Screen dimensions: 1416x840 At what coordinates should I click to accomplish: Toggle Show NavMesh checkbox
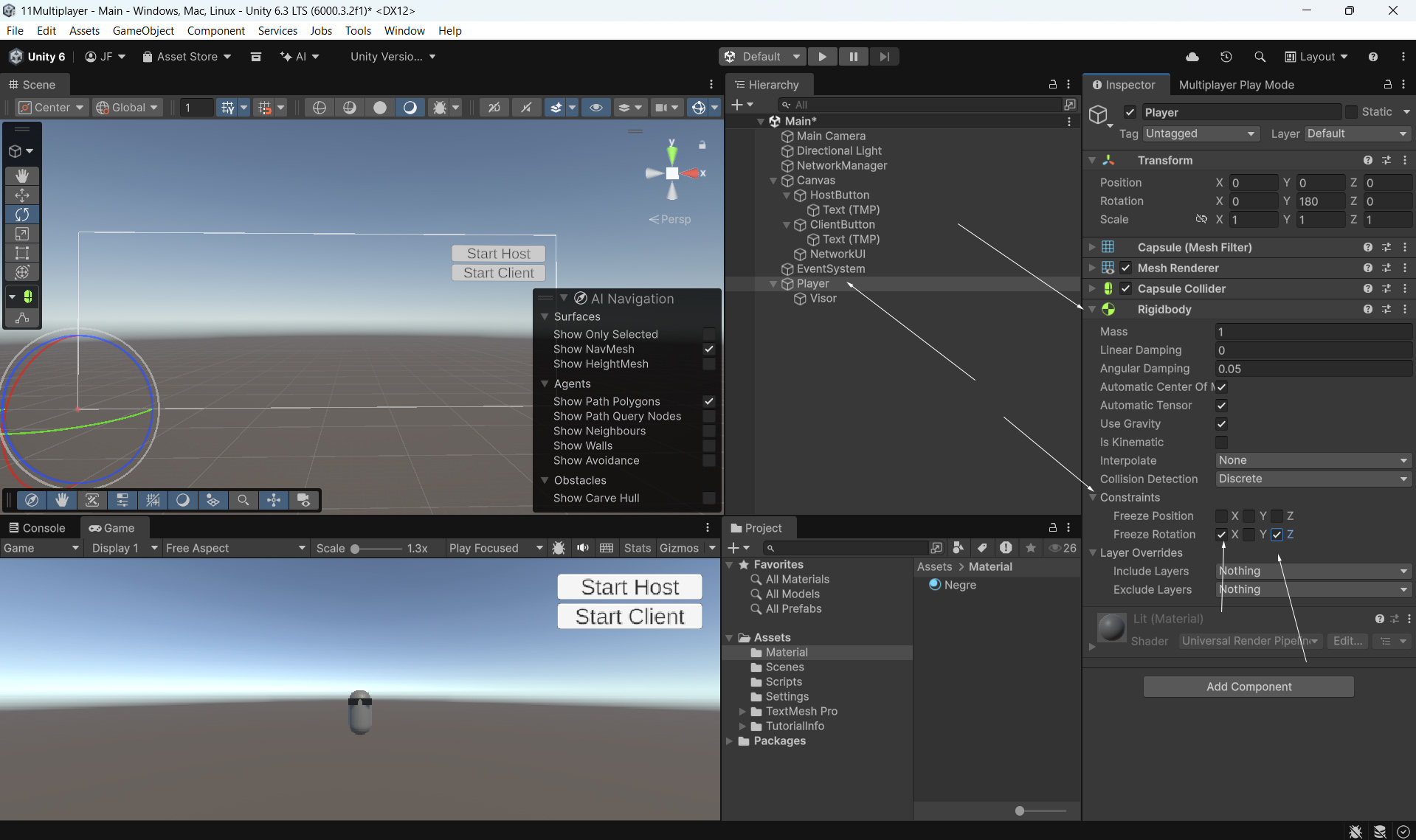pyautogui.click(x=708, y=350)
